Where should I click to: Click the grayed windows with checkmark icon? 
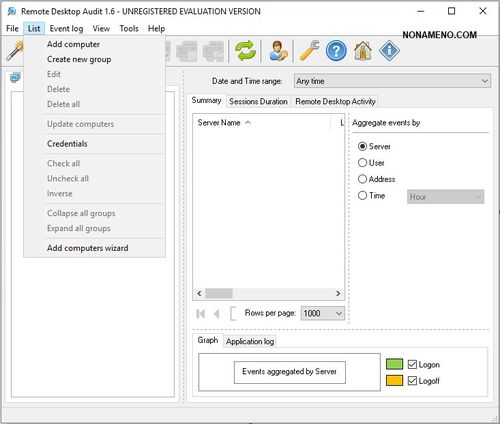pos(213,51)
